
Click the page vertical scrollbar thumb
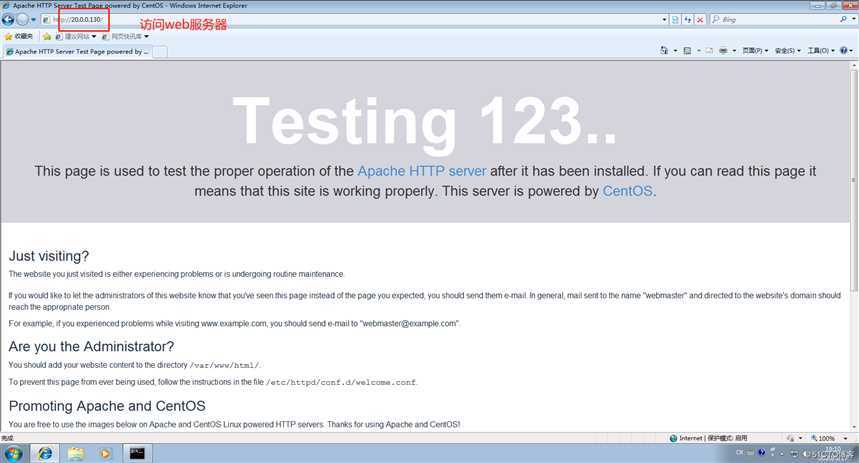(x=854, y=181)
